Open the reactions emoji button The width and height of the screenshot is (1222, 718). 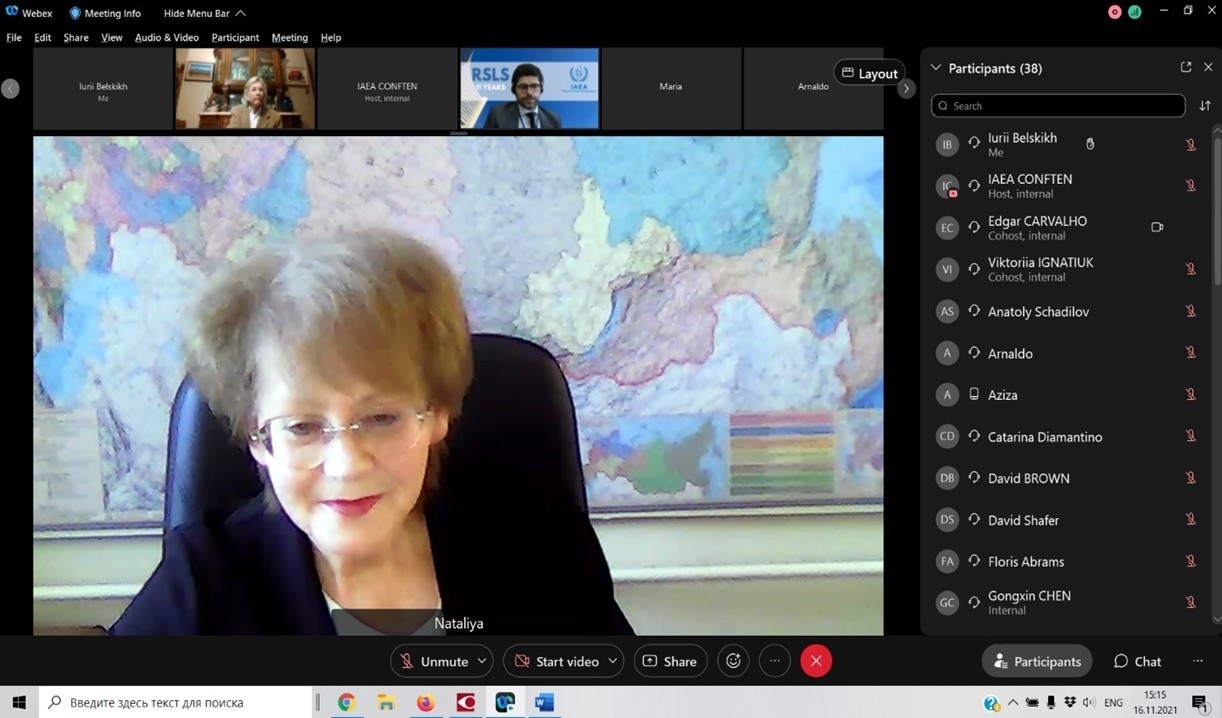point(733,661)
